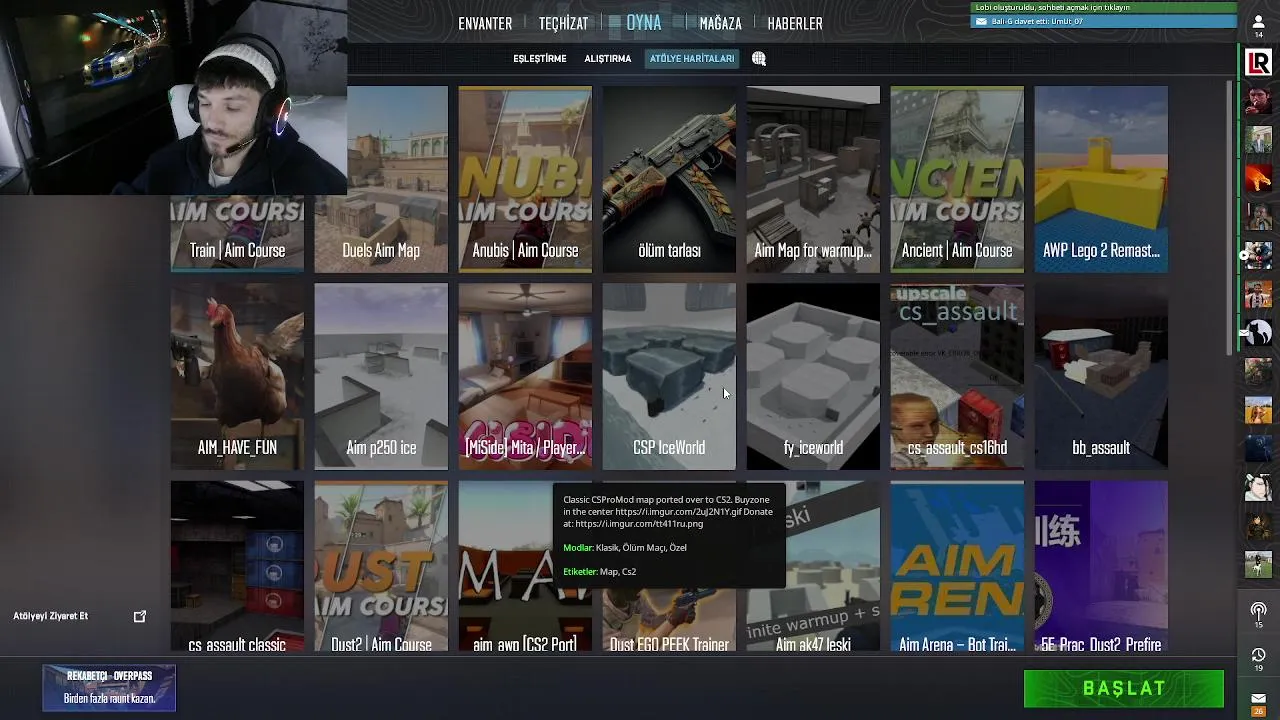Viewport: 1280px width, 720px height.
Task: Open broadcast antenna icon labeled 15
Action: tap(1258, 614)
